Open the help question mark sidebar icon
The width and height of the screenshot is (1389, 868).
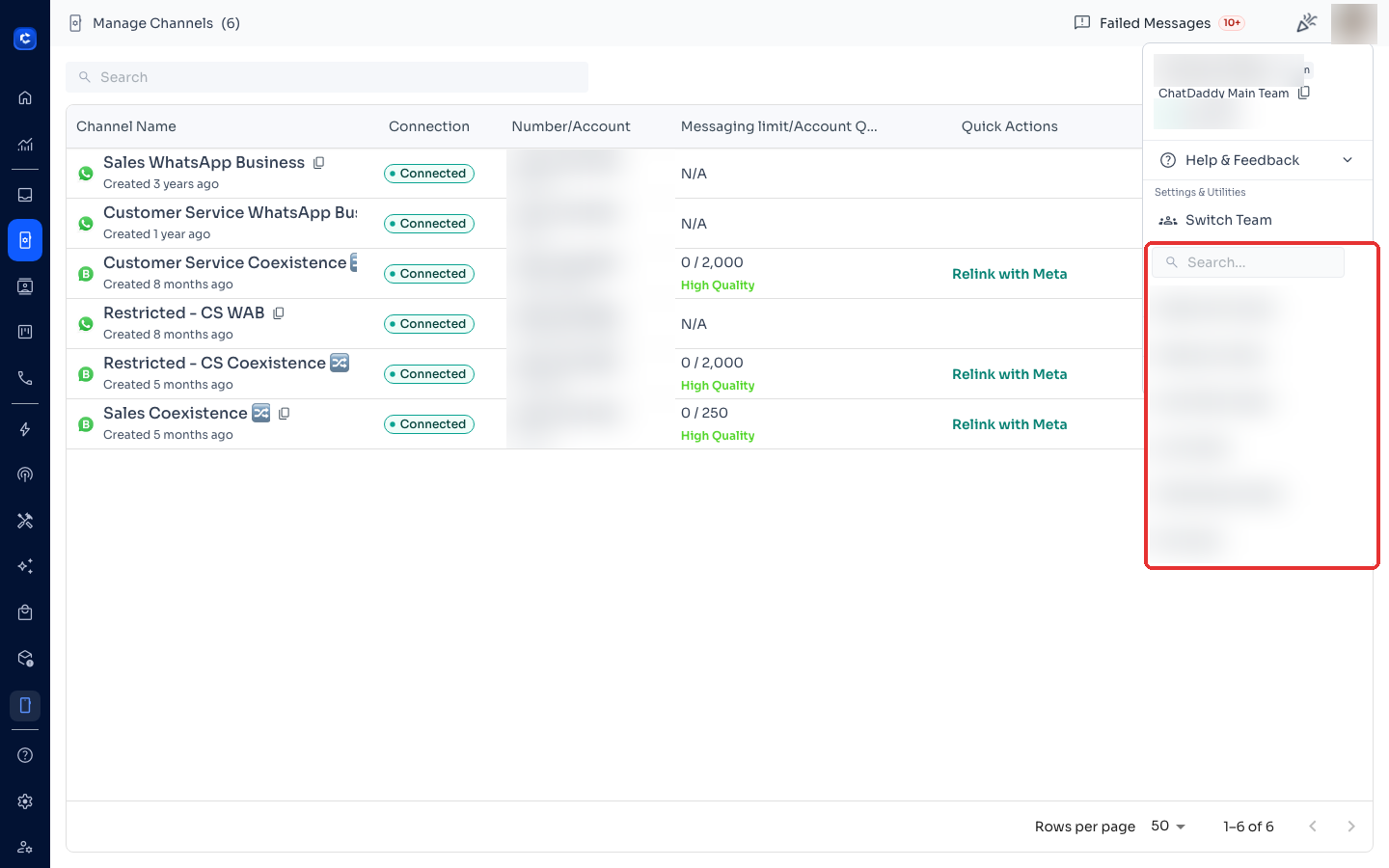tap(25, 755)
